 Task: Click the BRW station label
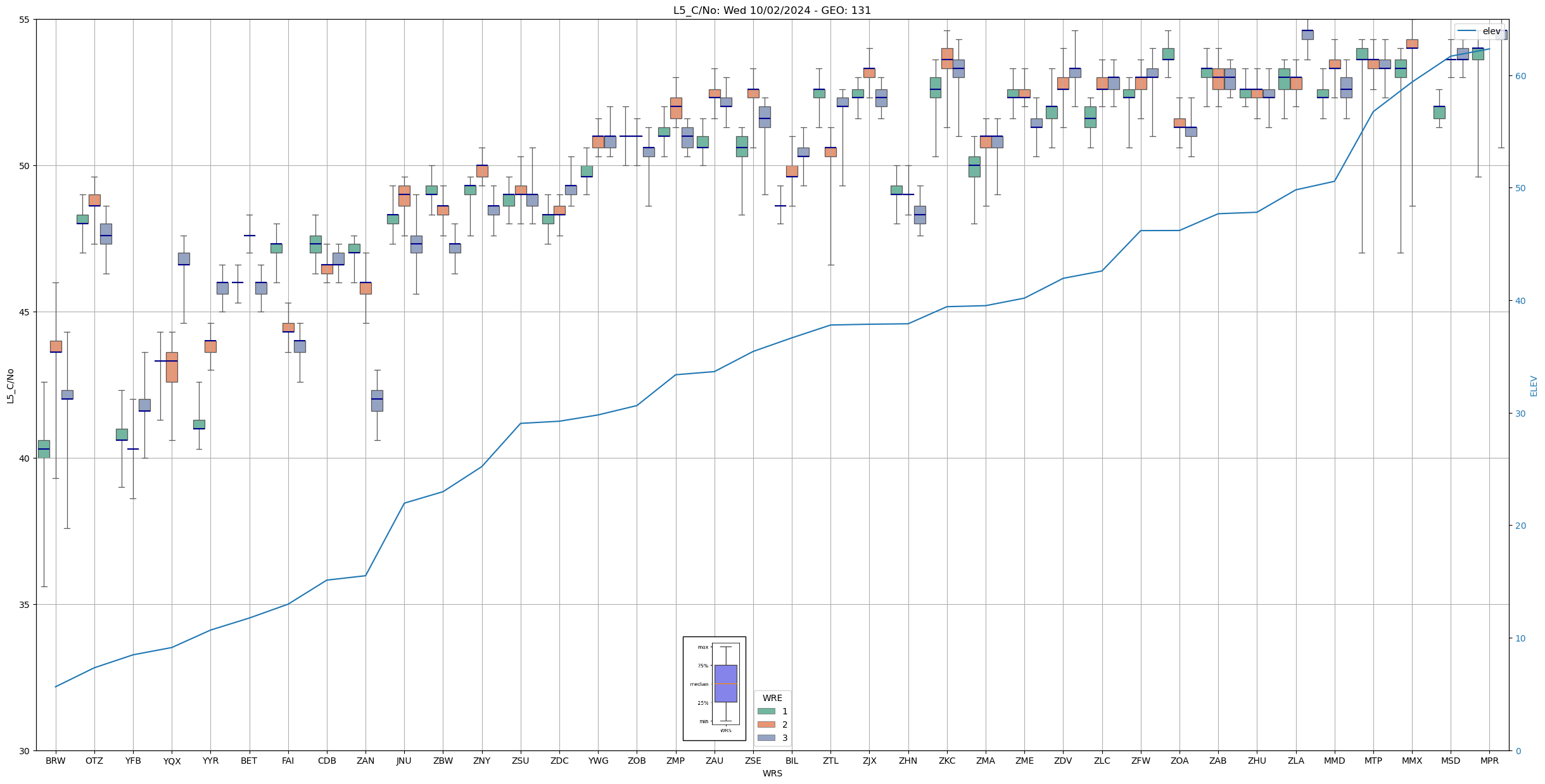56,761
